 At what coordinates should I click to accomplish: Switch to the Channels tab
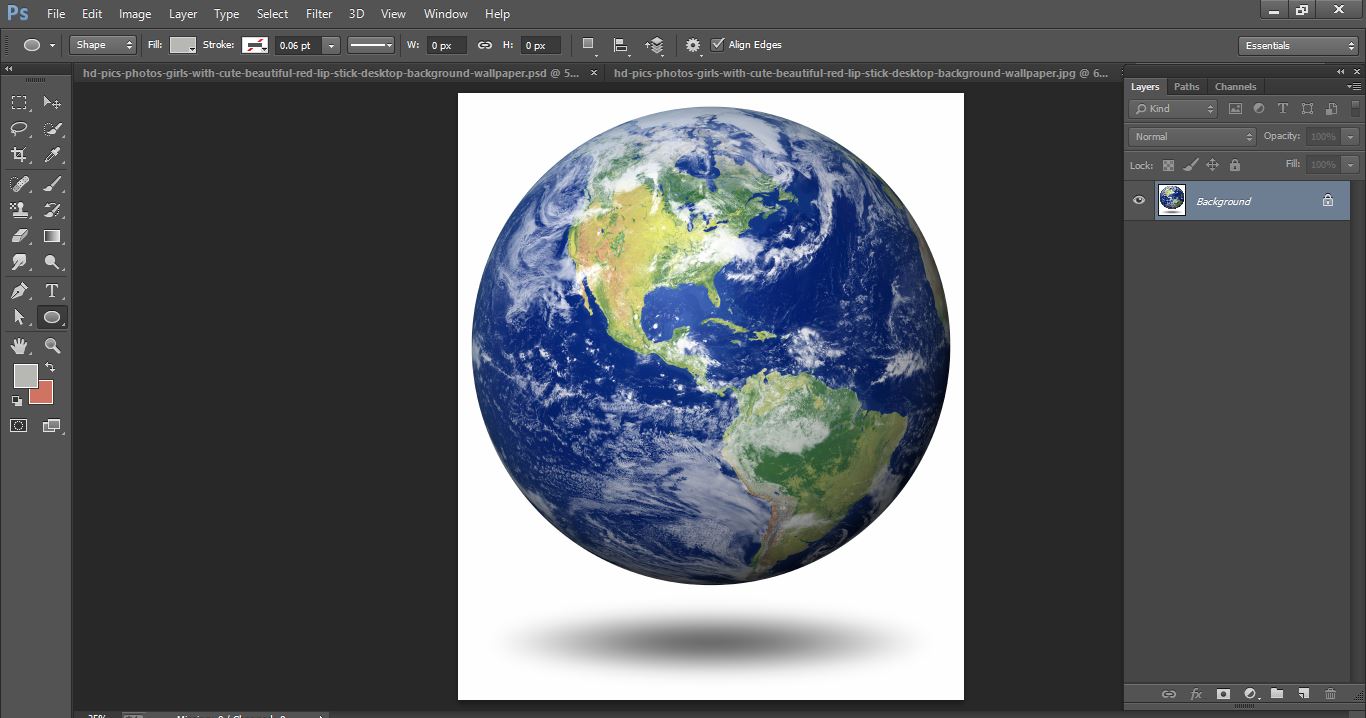click(x=1235, y=86)
